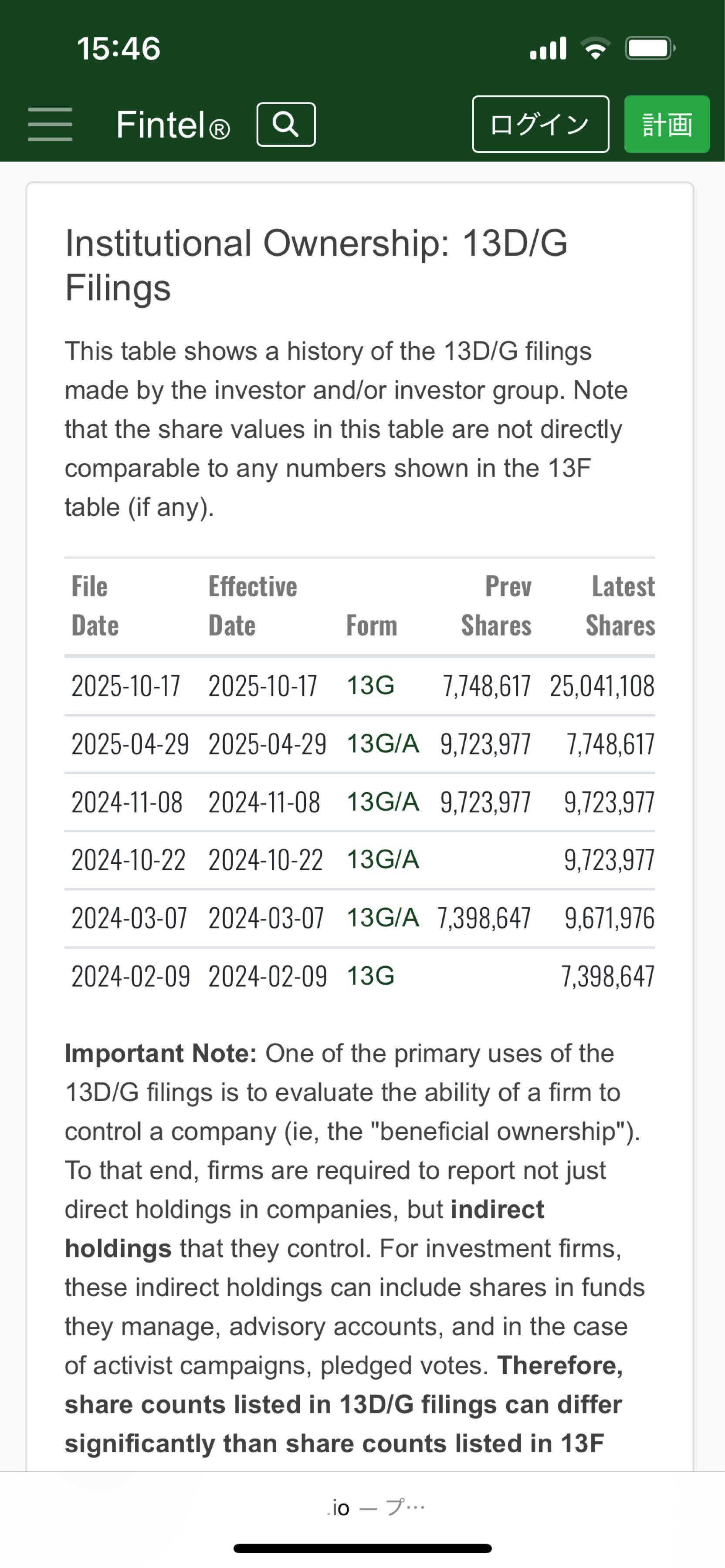Open the 13G form filed 2024-02-09
725x1568 pixels.
(370, 977)
